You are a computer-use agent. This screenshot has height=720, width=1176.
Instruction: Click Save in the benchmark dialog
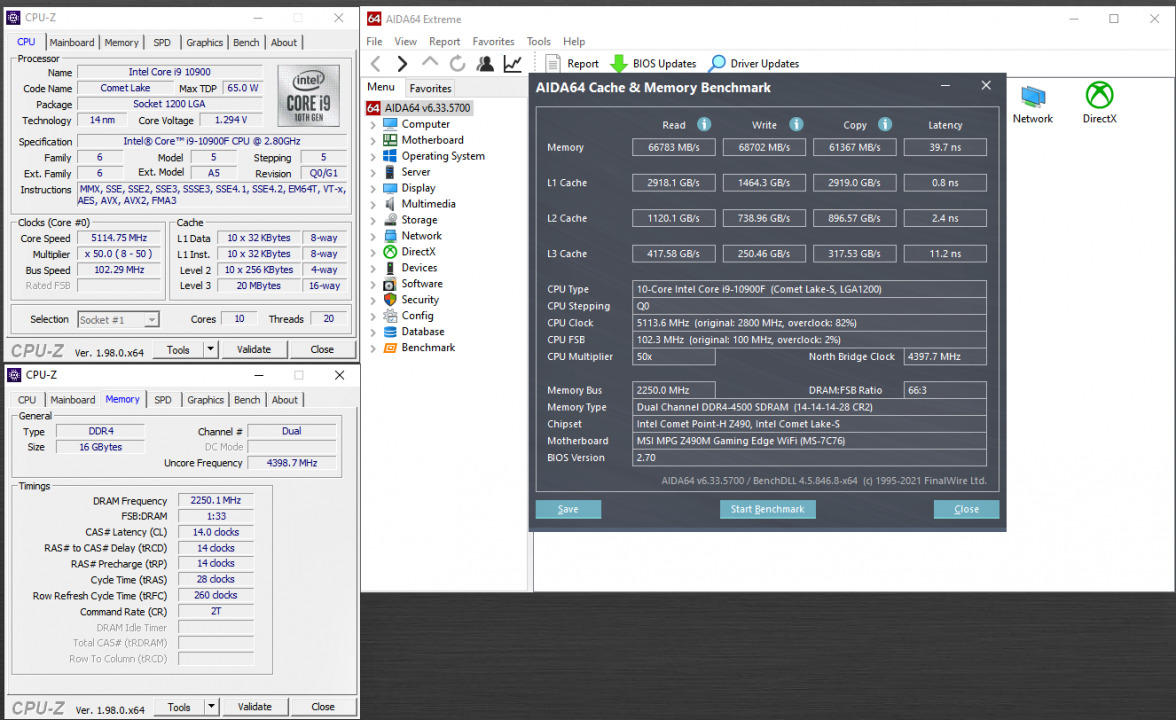[568, 509]
